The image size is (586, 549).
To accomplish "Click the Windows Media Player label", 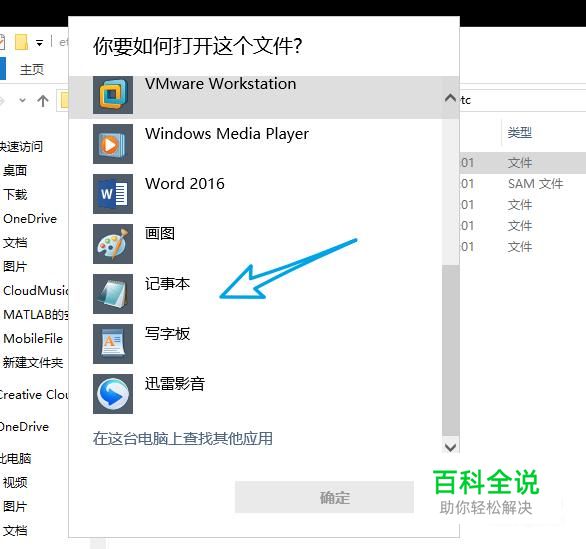I will pyautogui.click(x=227, y=134).
